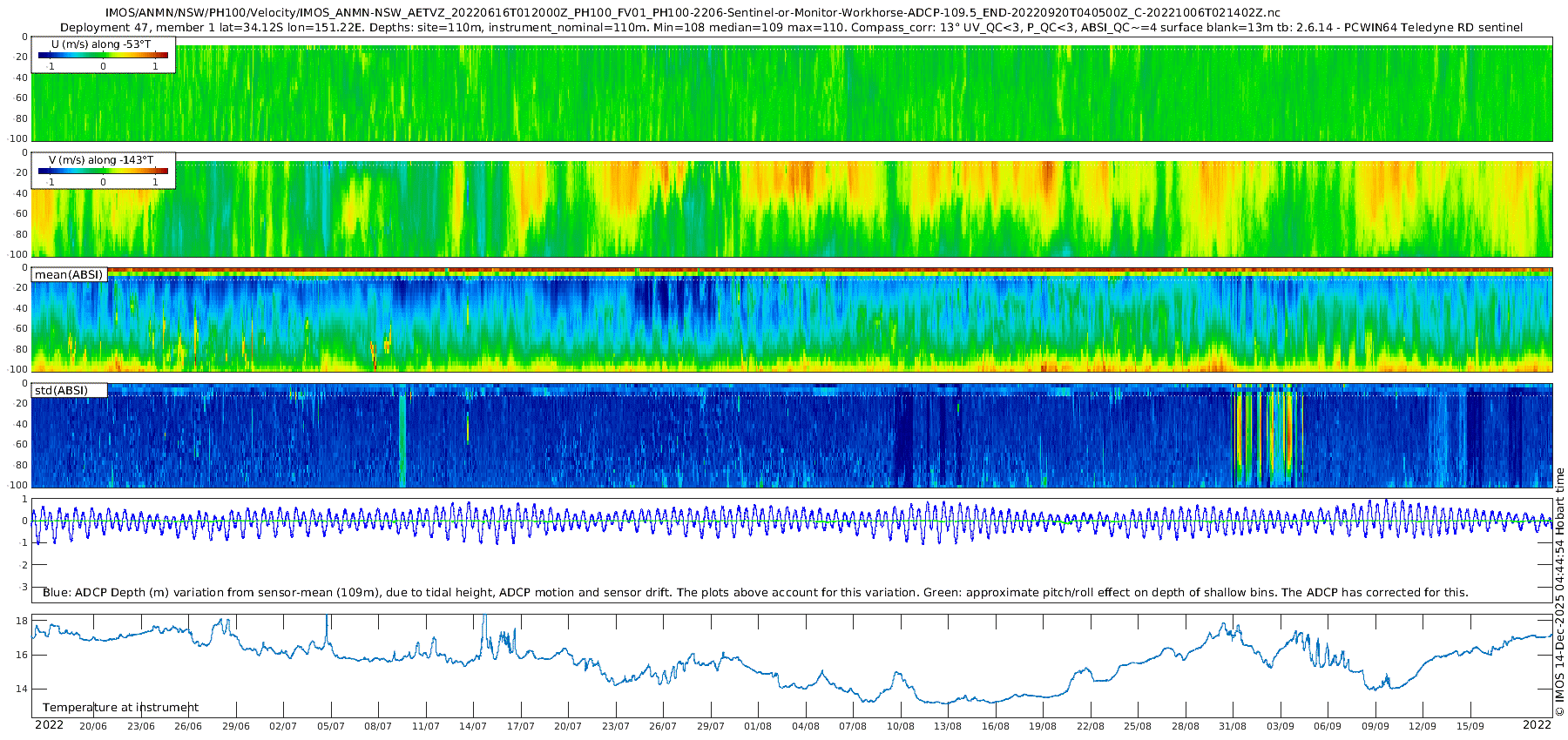Select the std(ABSI) panel label
This screenshot has width=1568, height=740.
[61, 391]
